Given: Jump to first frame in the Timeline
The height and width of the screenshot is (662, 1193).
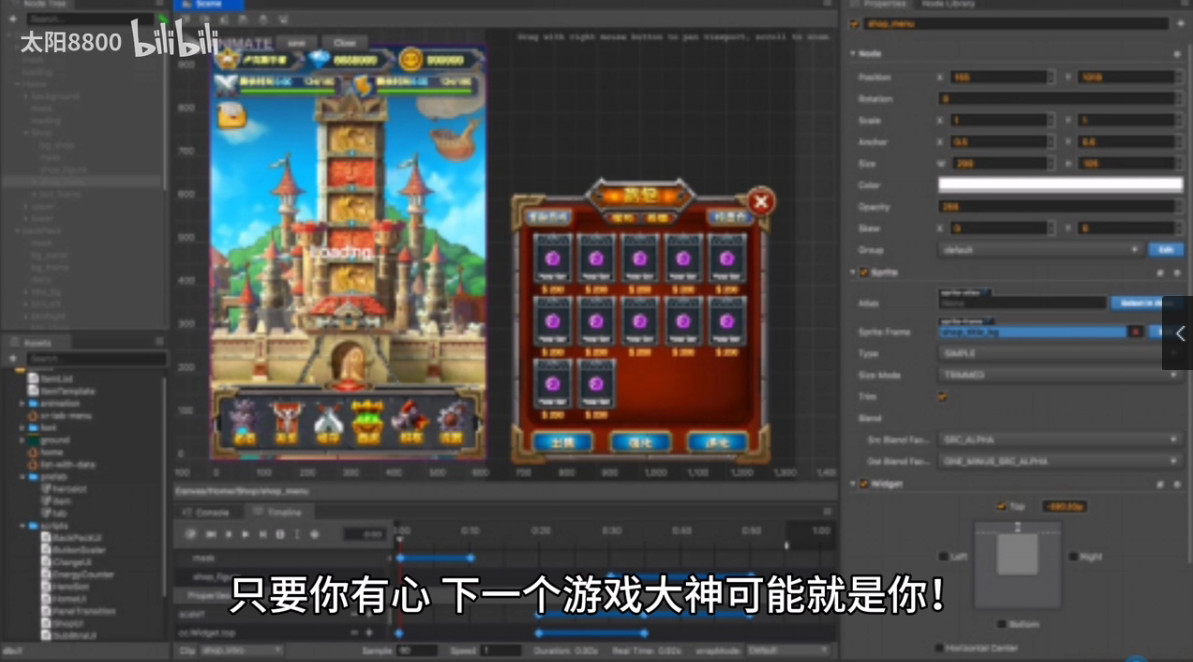Looking at the screenshot, I should (x=211, y=535).
